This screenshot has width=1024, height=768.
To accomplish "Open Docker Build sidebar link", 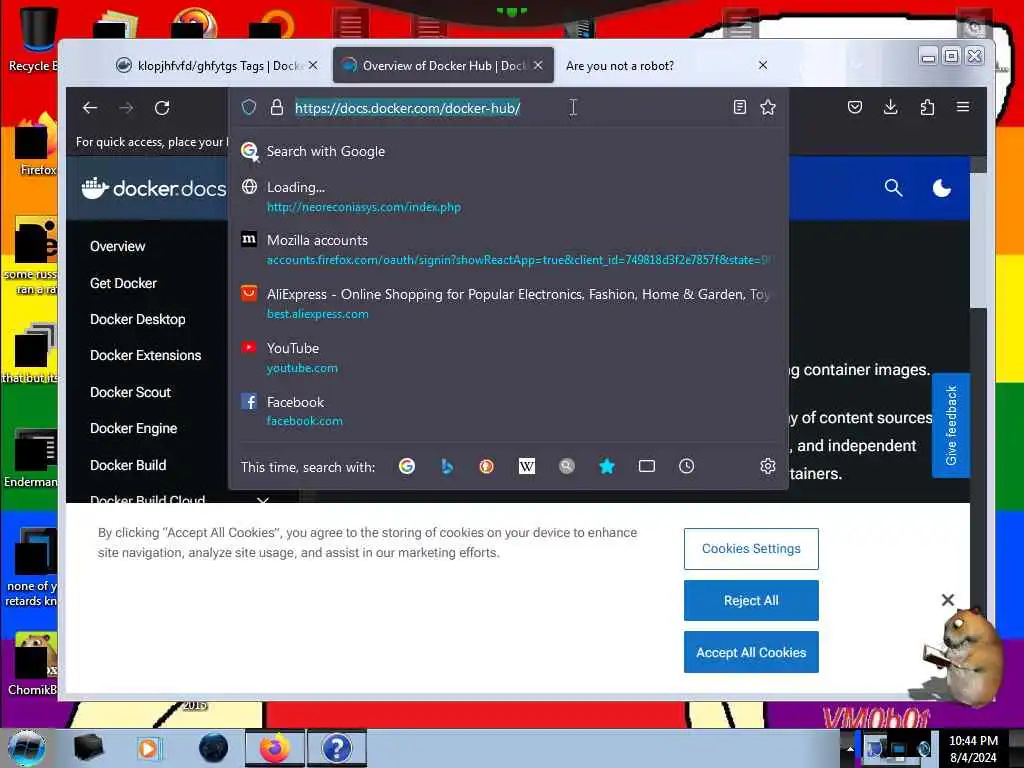I will [128, 465].
